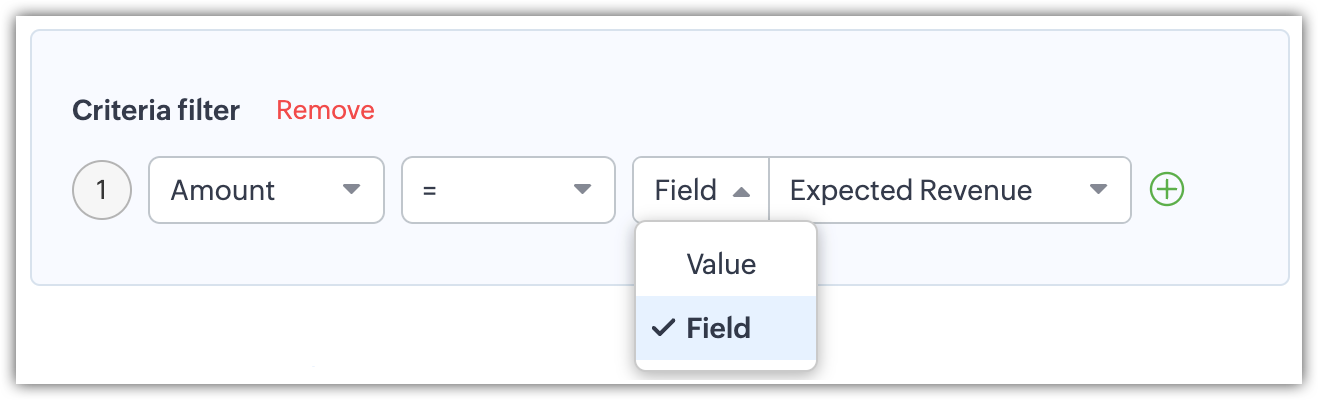The height and width of the screenshot is (400, 1318).
Task: Click the = symbol in operator box
Action: [x=430, y=190]
